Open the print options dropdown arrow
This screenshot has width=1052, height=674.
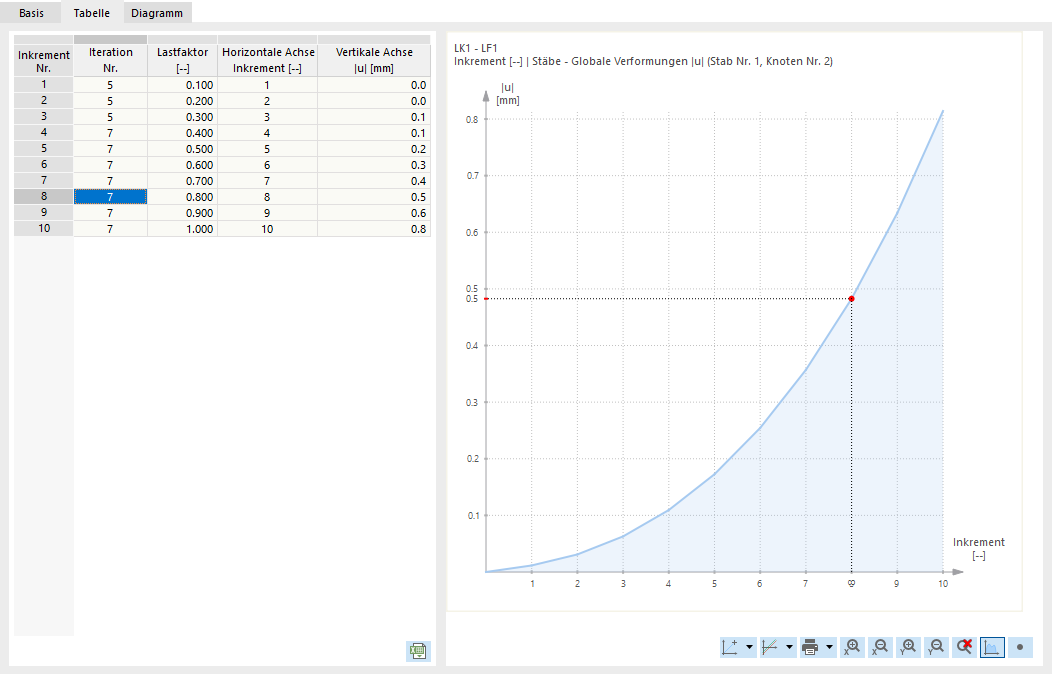[x=829, y=647]
